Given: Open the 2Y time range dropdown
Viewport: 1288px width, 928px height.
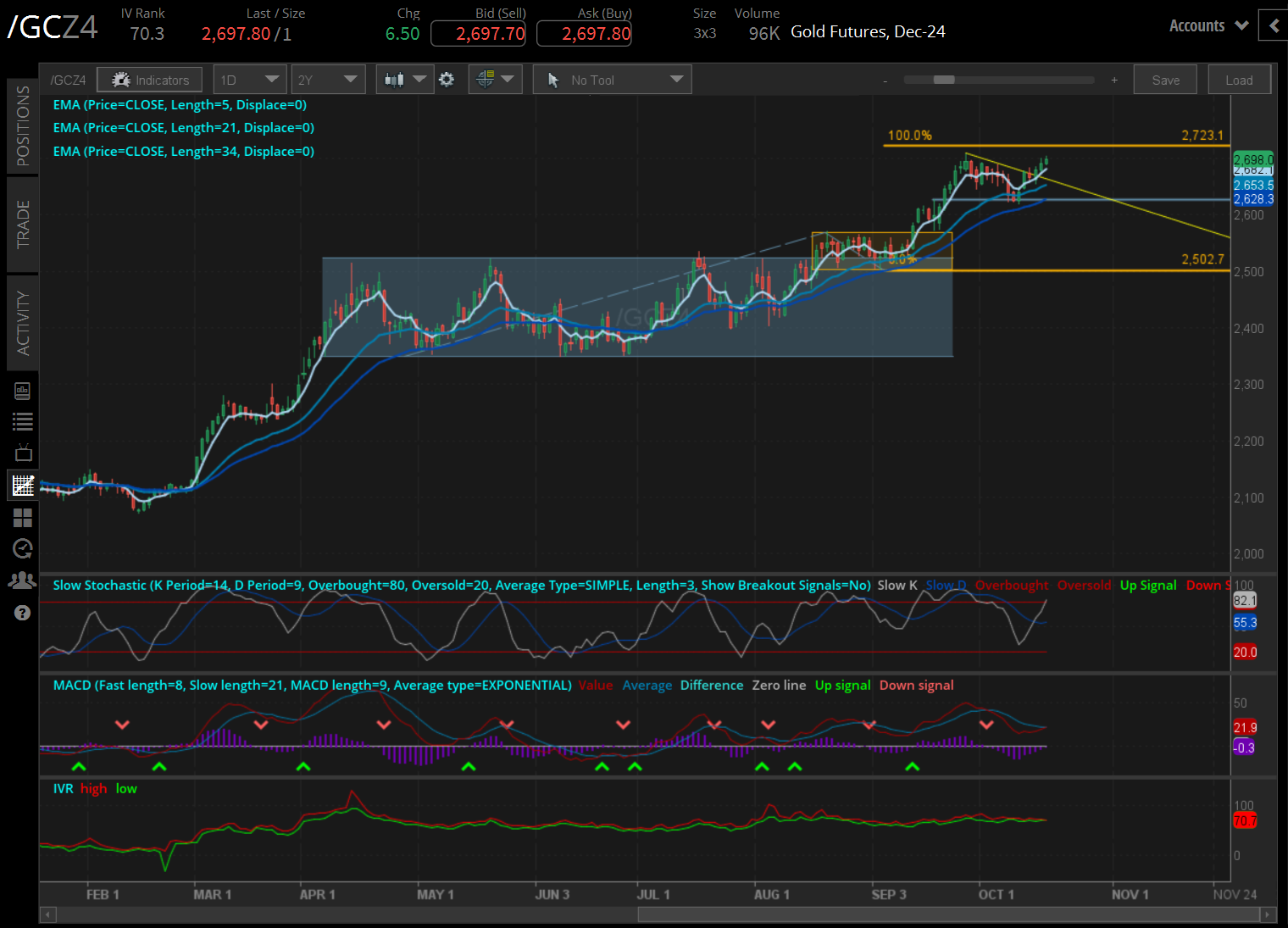Looking at the screenshot, I should click(327, 80).
